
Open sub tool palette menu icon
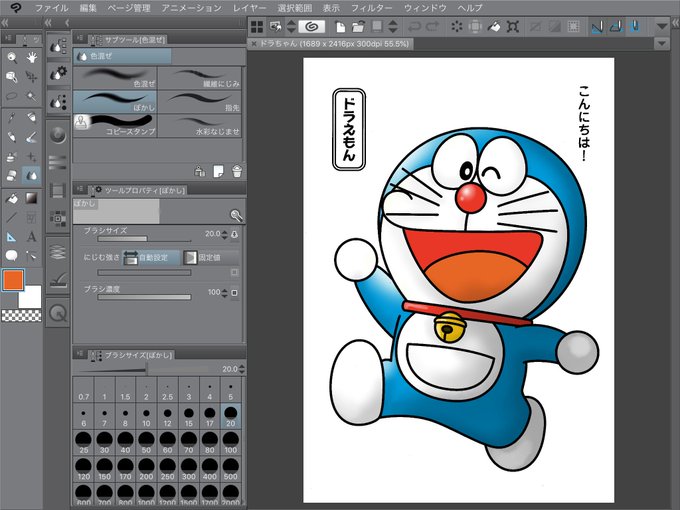[79, 39]
